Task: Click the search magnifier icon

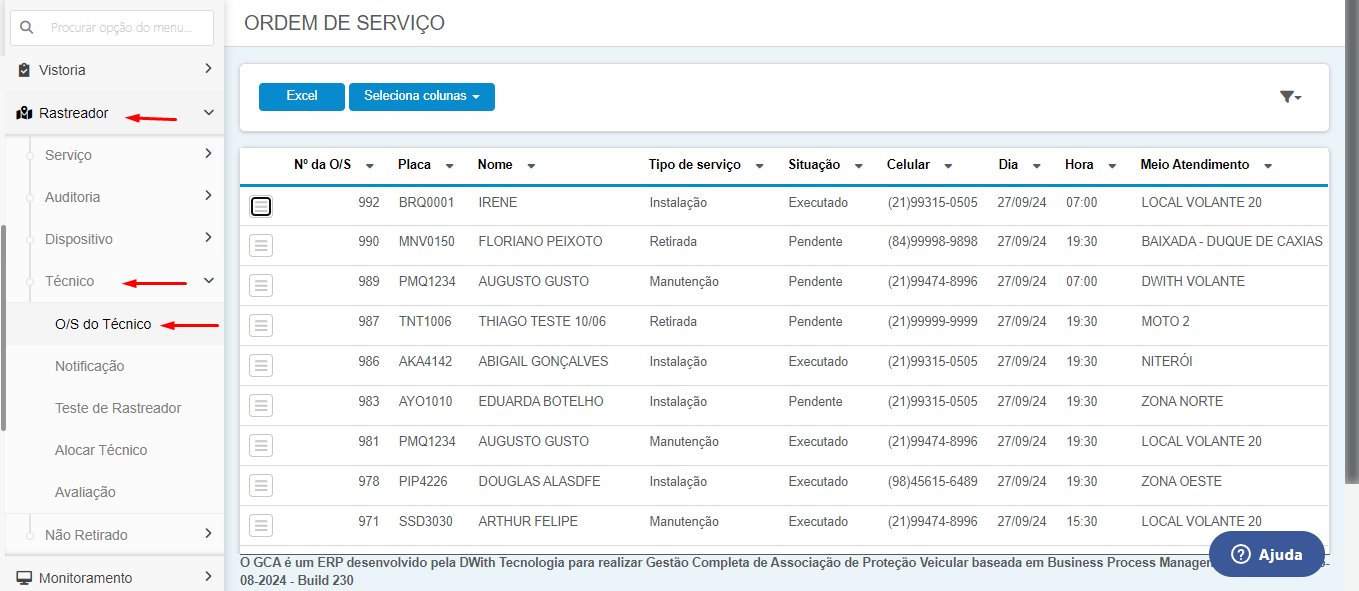Action: pyautogui.click(x=27, y=28)
